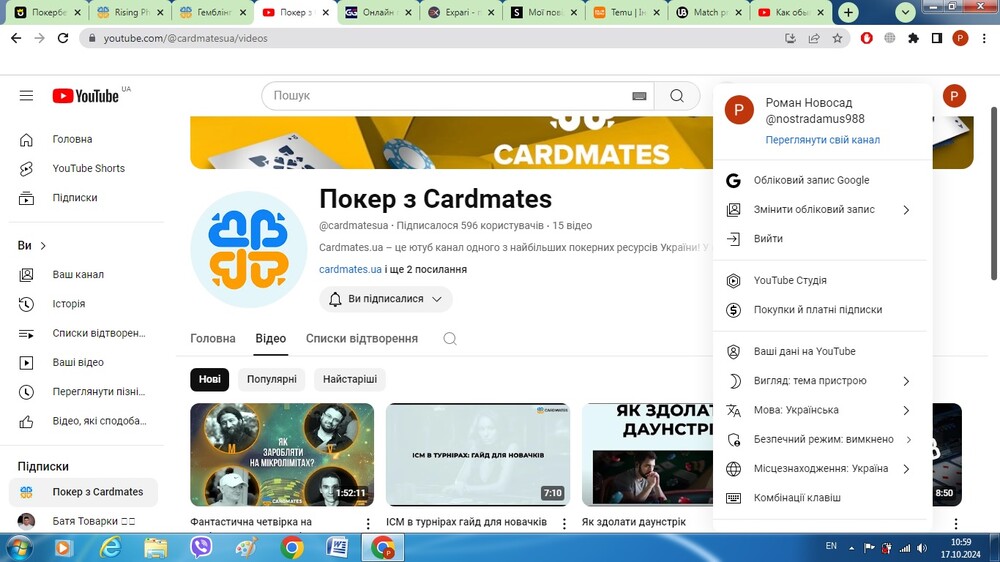
Task: Open Історія in the sidebar
Action: (86, 304)
